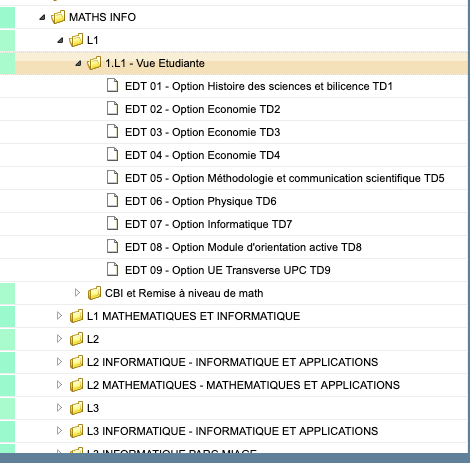Select L2 MATHEMATIQUES - MATHEMATIQUES ET APPLICATIONS
Viewport: 470px width, 463px height.
pyautogui.click(x=243, y=385)
